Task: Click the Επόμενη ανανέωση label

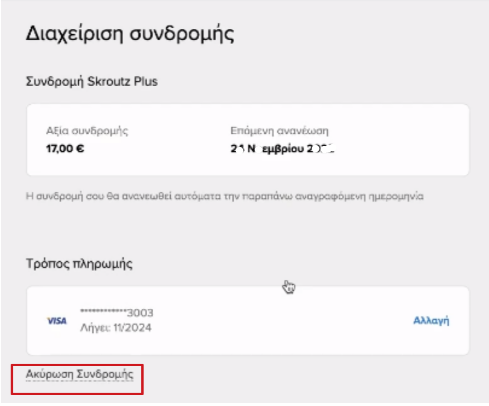Action: pyautogui.click(x=279, y=131)
